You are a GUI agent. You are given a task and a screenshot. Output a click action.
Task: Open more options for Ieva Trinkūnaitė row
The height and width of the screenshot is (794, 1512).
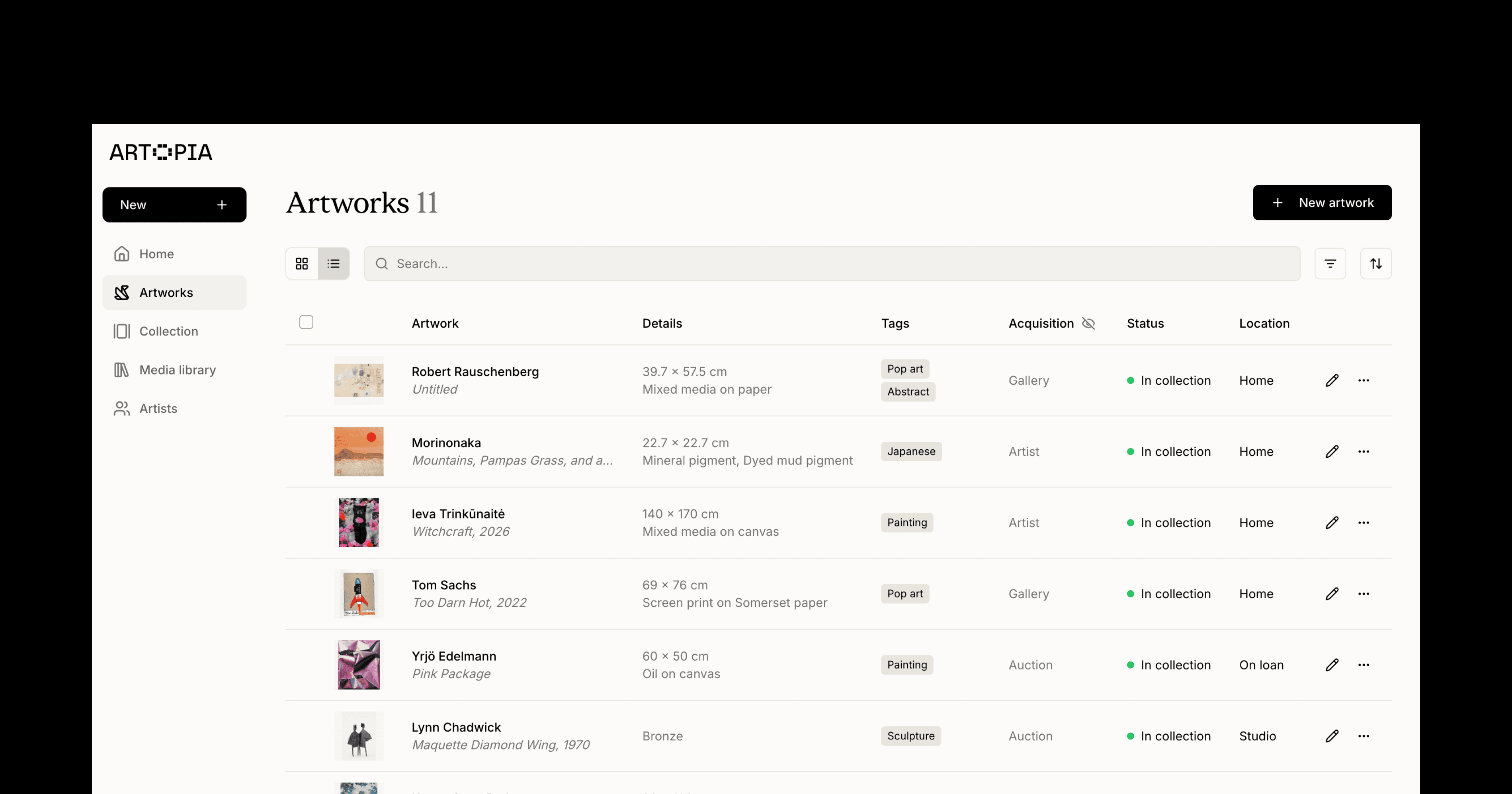point(1364,523)
